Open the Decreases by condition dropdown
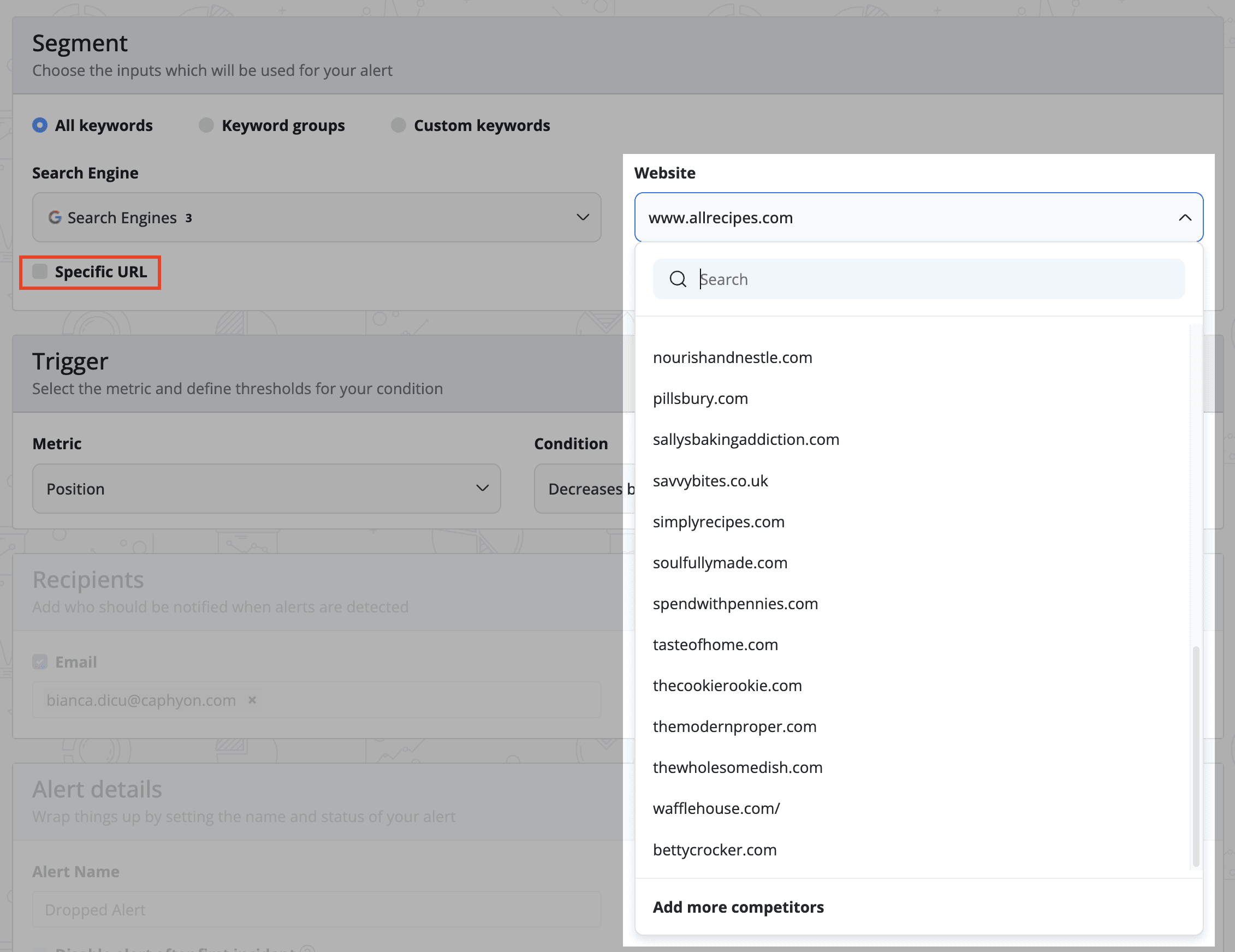This screenshot has height=952, width=1235. click(x=585, y=489)
